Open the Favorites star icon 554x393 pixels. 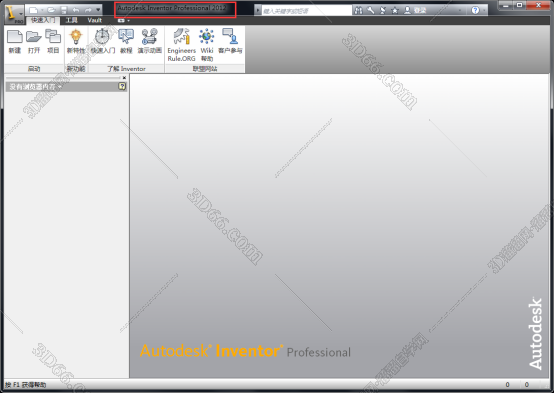click(x=395, y=10)
